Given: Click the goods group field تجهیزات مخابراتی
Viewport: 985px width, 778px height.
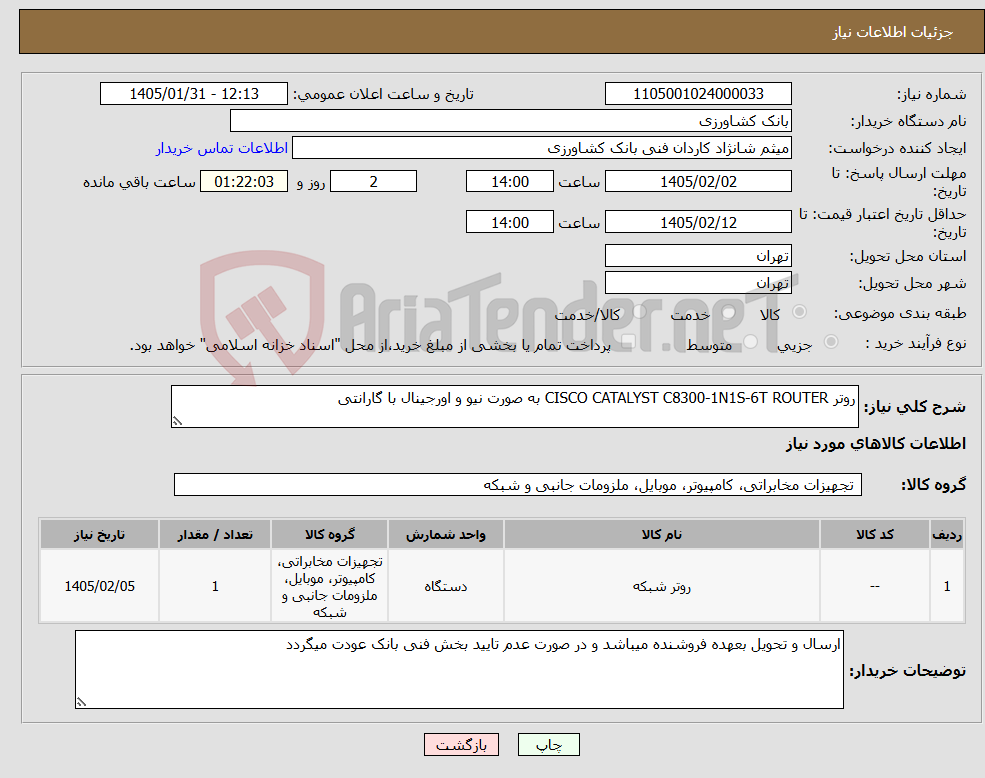Looking at the screenshot, I should pyautogui.click(x=518, y=485).
